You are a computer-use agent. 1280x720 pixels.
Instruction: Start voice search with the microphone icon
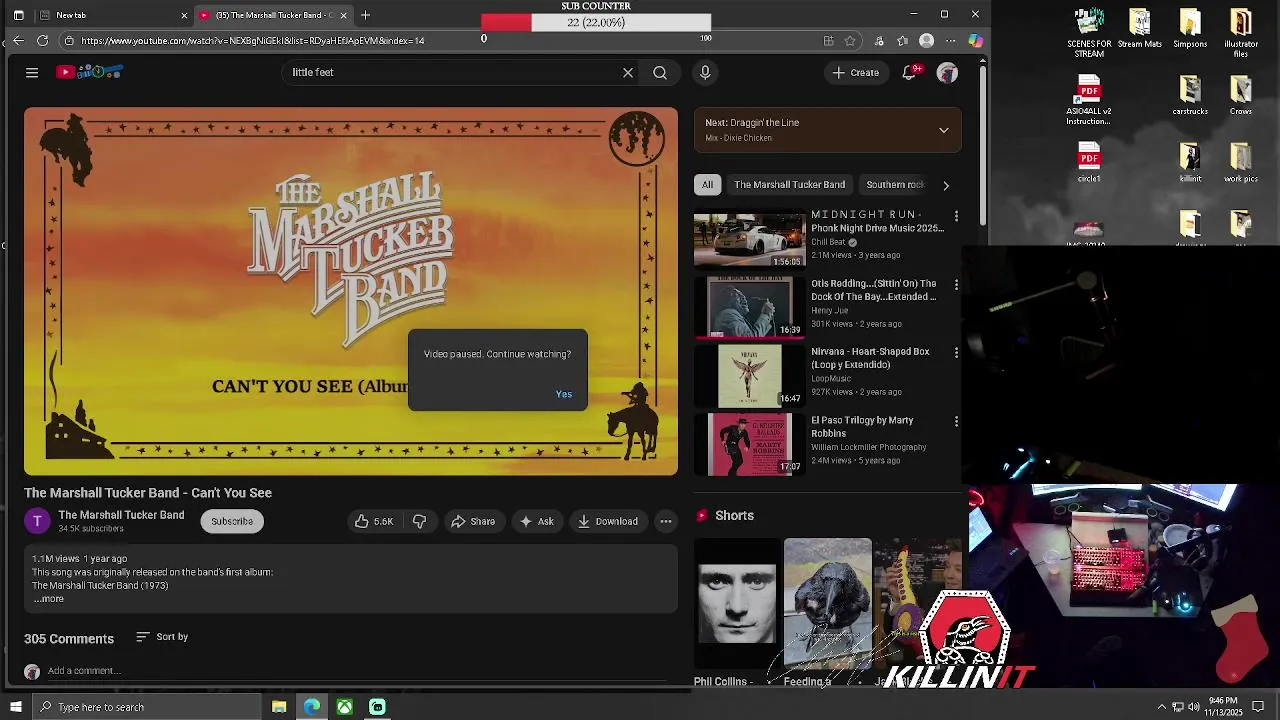coord(705,72)
